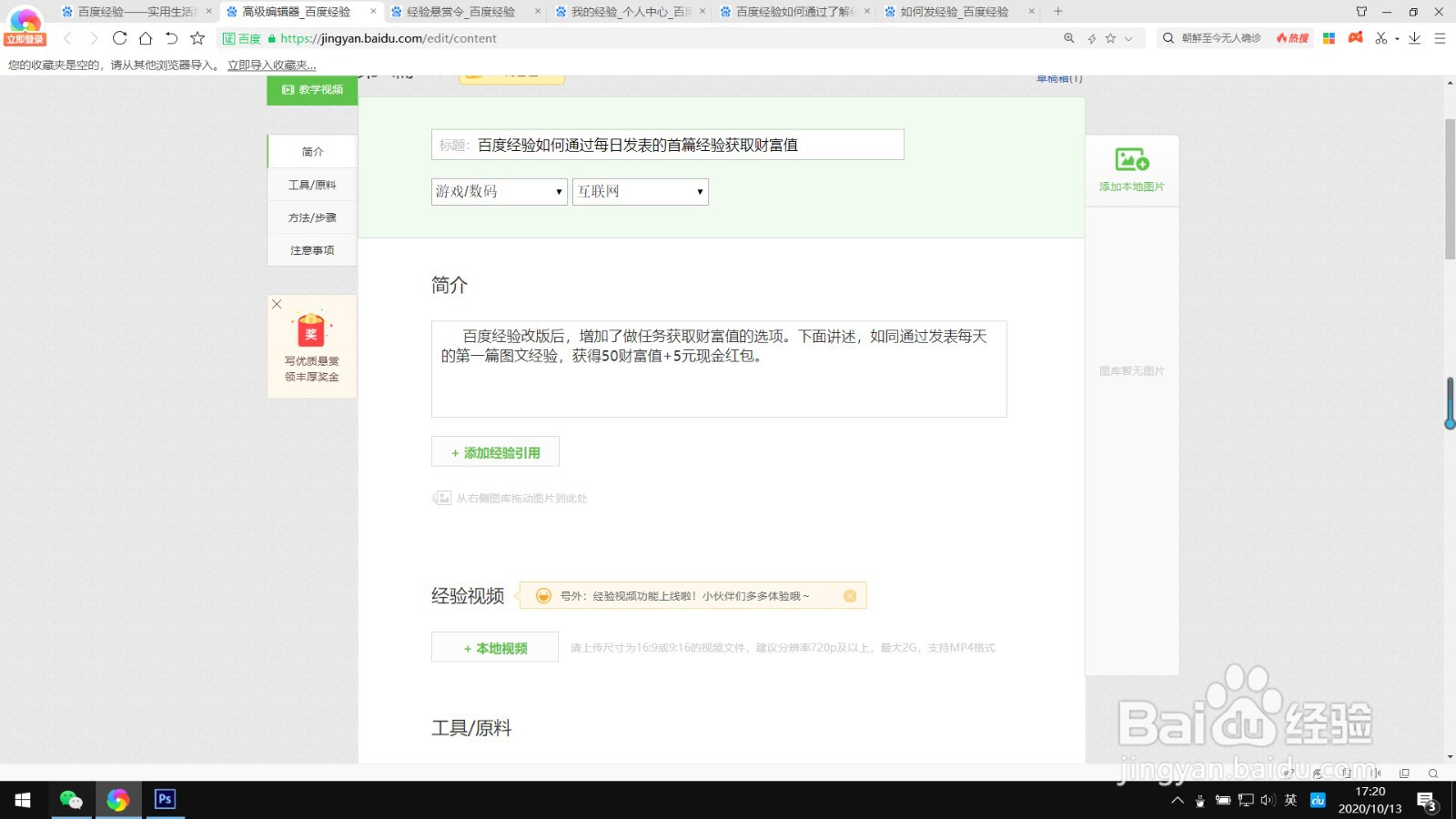Click the 立即登录 login avatar

pyautogui.click(x=25, y=25)
